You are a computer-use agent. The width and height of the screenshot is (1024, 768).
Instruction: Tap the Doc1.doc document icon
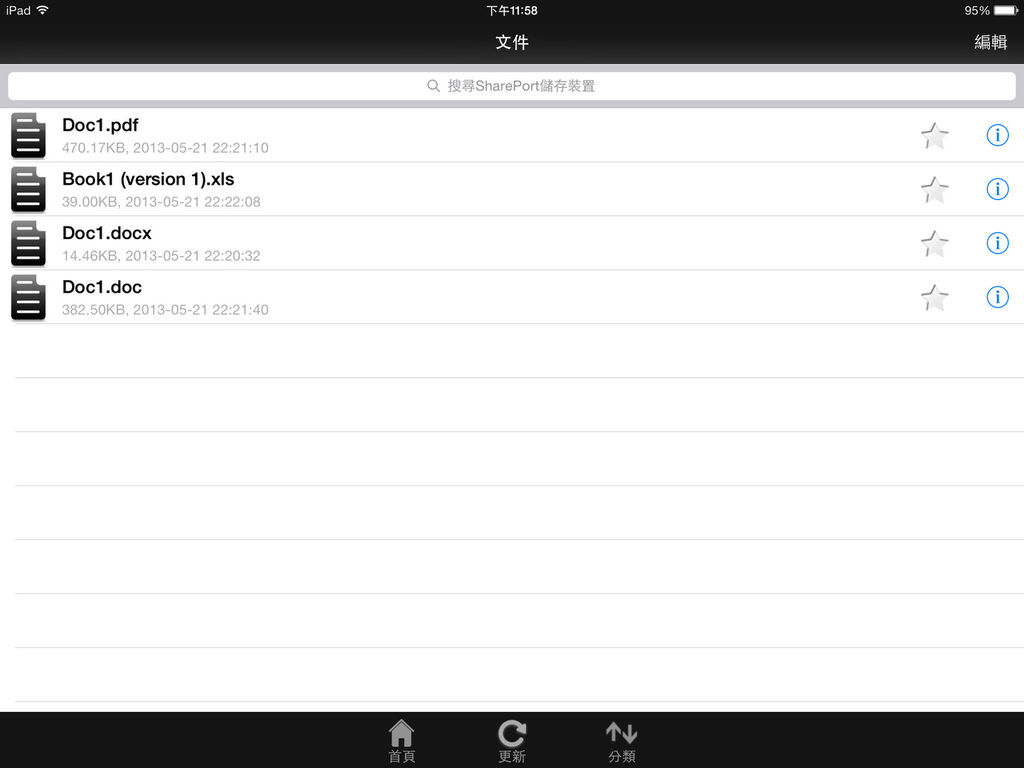[28, 297]
